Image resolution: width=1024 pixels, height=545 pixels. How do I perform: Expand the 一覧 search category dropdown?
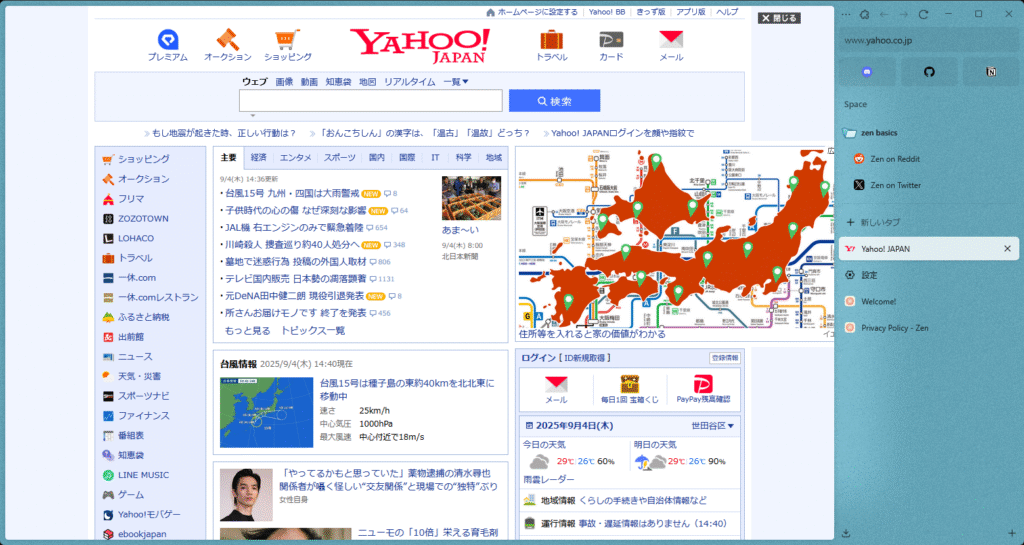(x=456, y=82)
